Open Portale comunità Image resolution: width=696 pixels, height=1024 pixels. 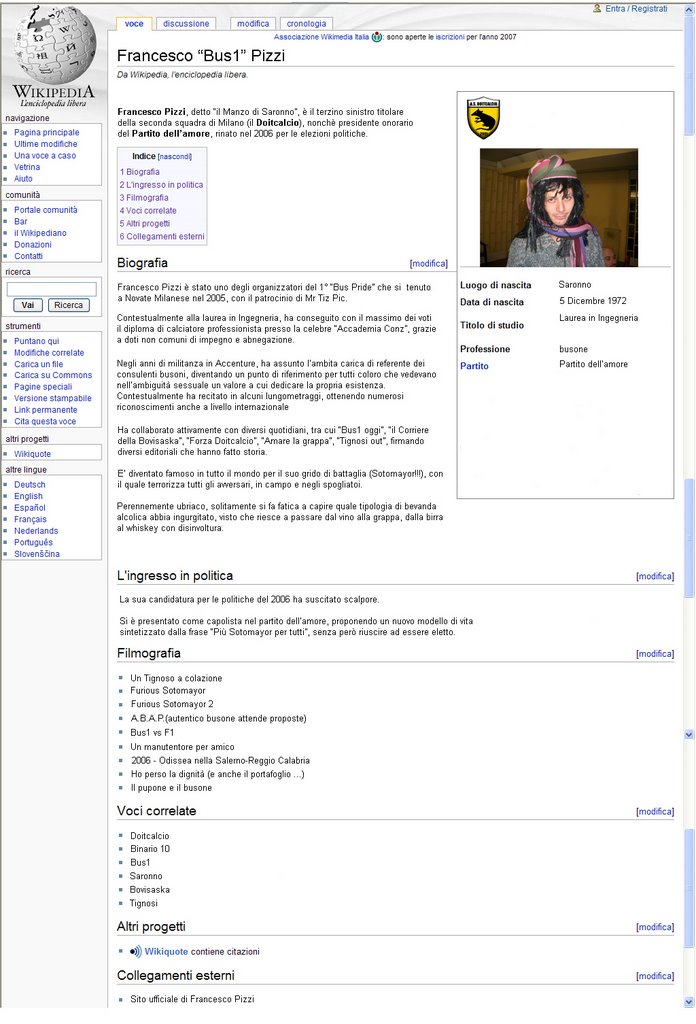click(46, 210)
